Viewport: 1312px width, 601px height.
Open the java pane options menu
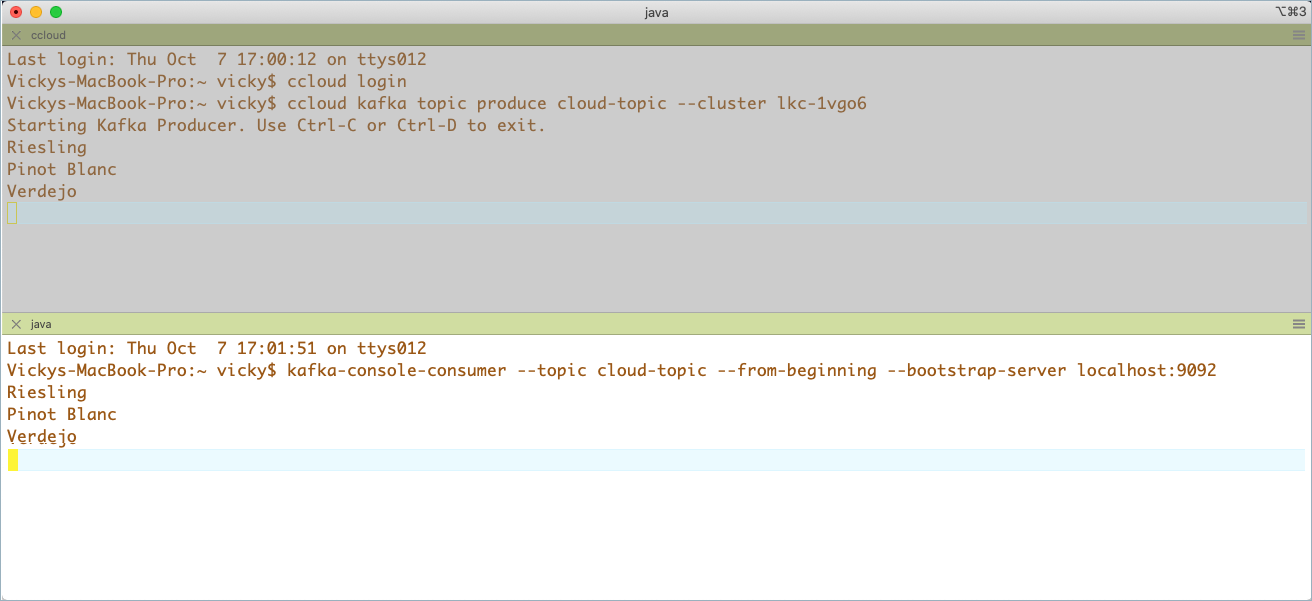click(1297, 323)
